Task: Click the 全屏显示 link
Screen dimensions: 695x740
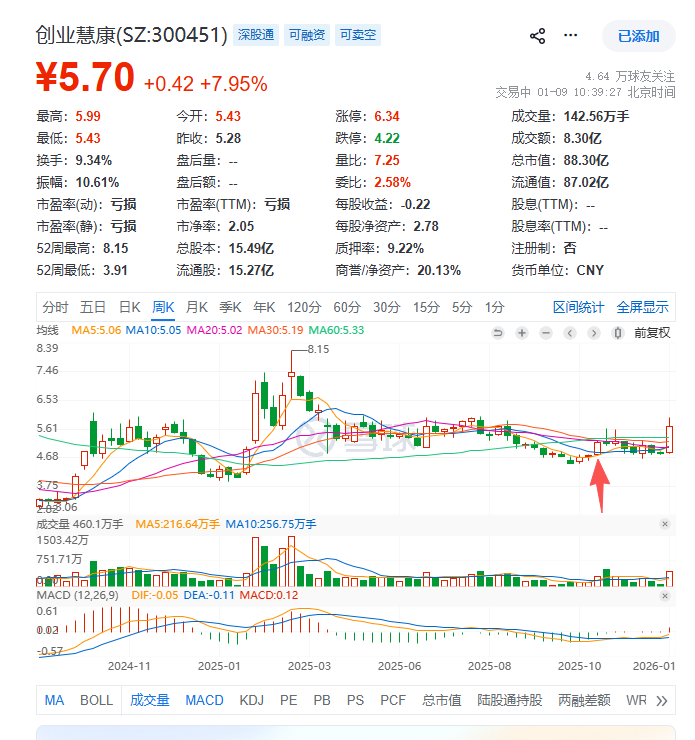Action: pos(643,307)
